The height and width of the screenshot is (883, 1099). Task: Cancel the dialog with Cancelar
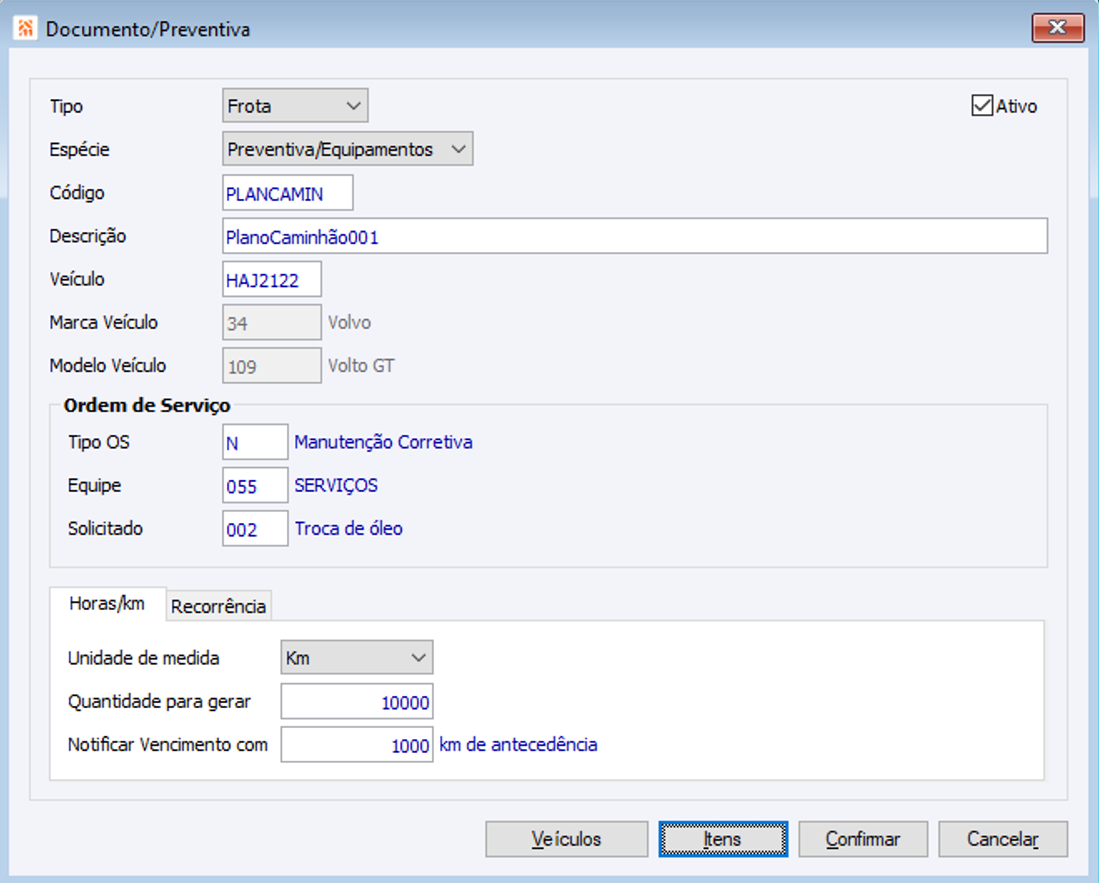1003,839
